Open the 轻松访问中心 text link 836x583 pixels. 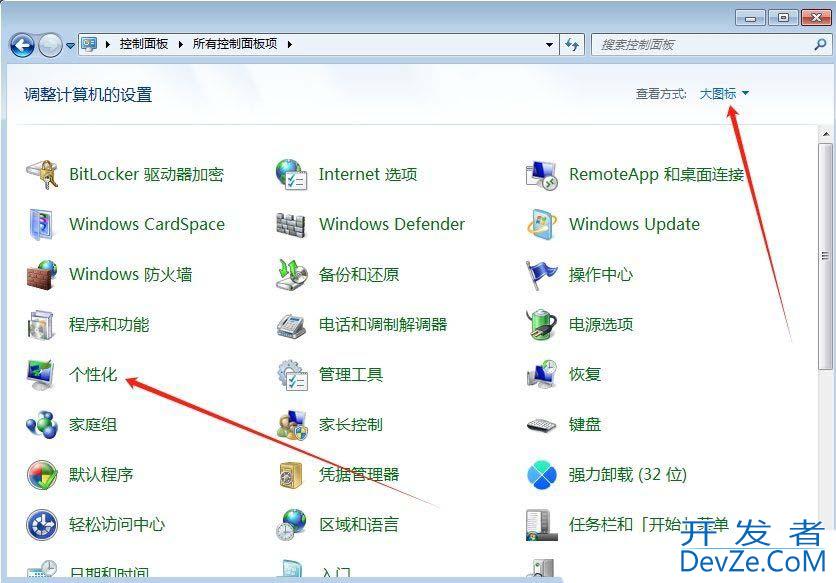(x=117, y=525)
